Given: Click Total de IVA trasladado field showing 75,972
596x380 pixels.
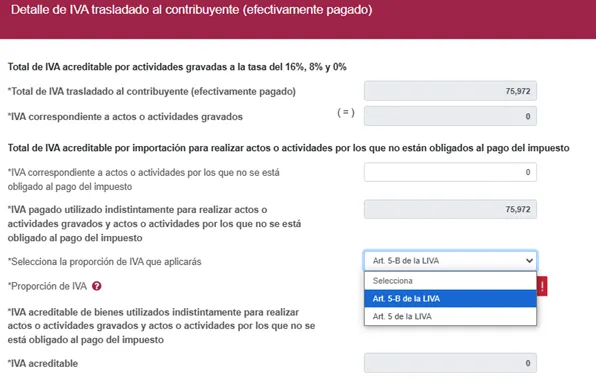Looking at the screenshot, I should pyautogui.click(x=450, y=91).
